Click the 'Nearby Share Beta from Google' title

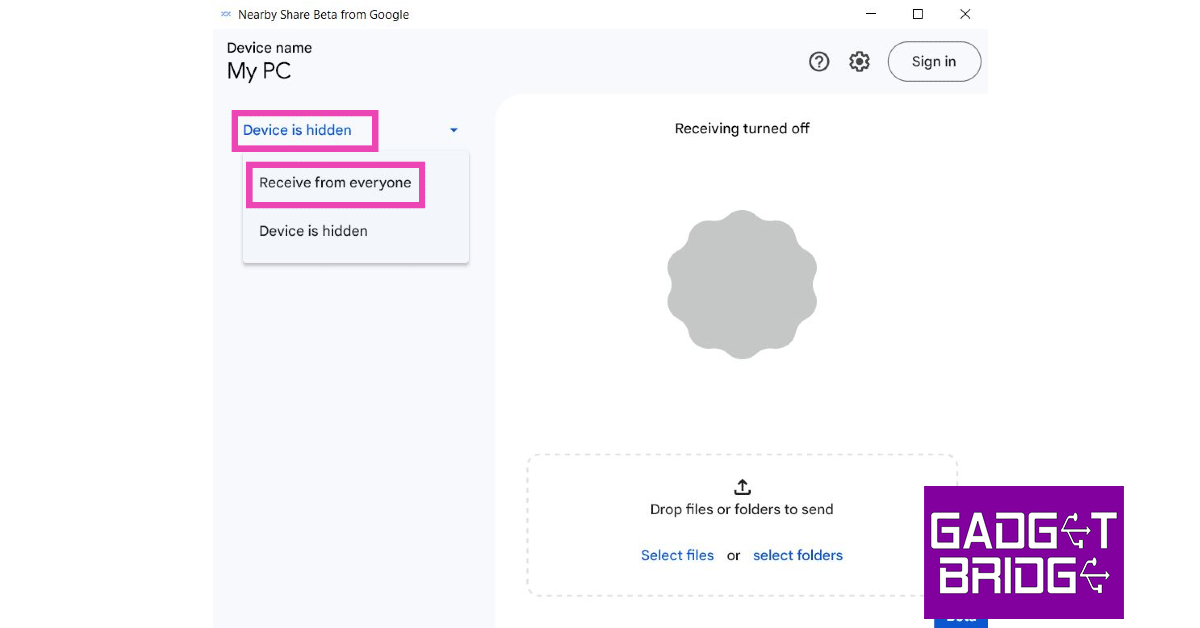pos(323,15)
